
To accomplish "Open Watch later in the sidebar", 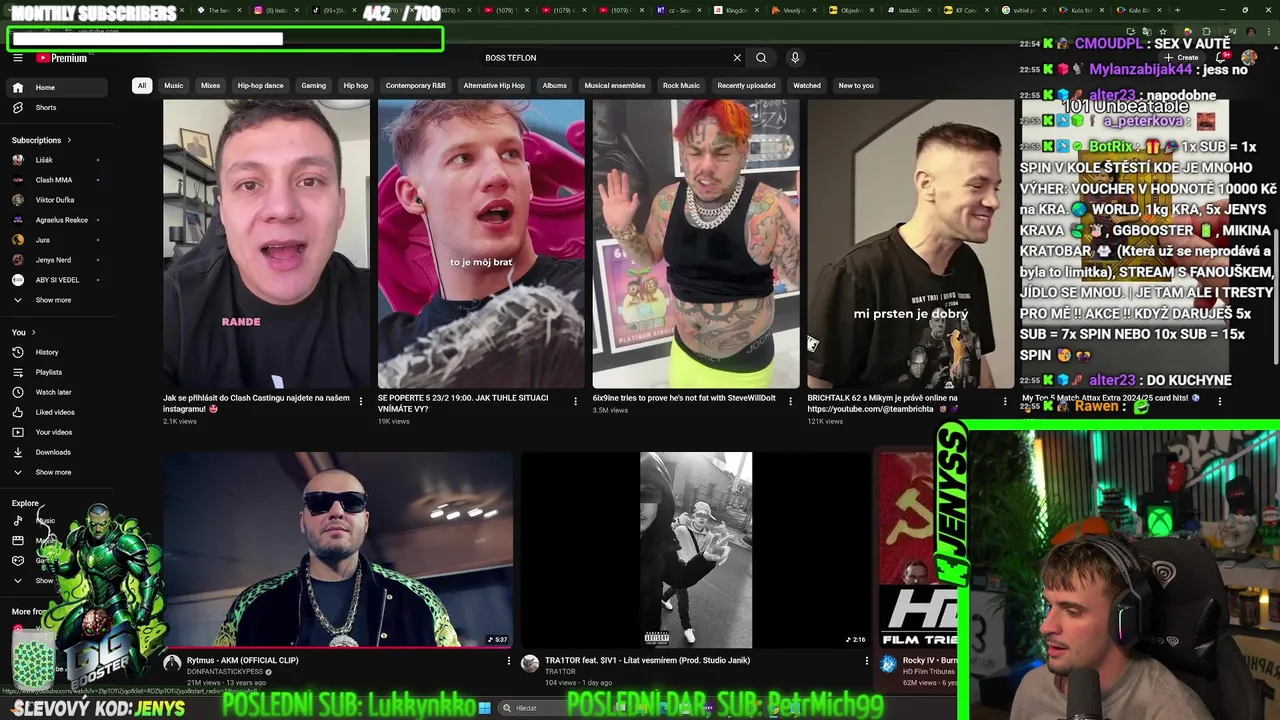I will [58, 392].
